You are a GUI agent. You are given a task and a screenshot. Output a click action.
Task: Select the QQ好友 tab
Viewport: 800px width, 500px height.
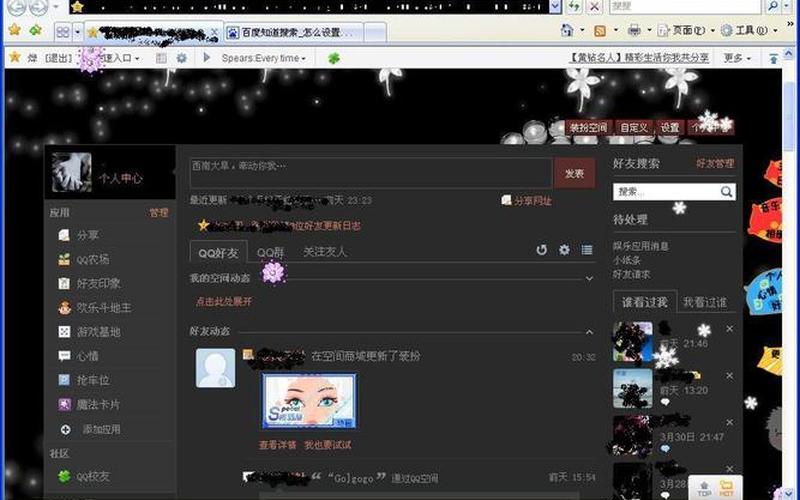(x=218, y=252)
